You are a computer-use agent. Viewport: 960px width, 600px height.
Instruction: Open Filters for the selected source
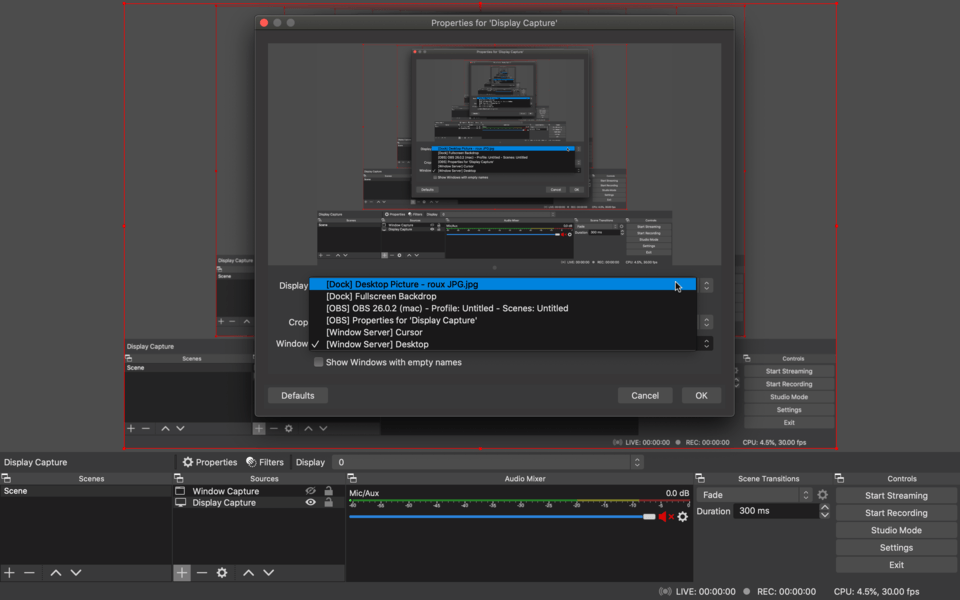(265, 462)
